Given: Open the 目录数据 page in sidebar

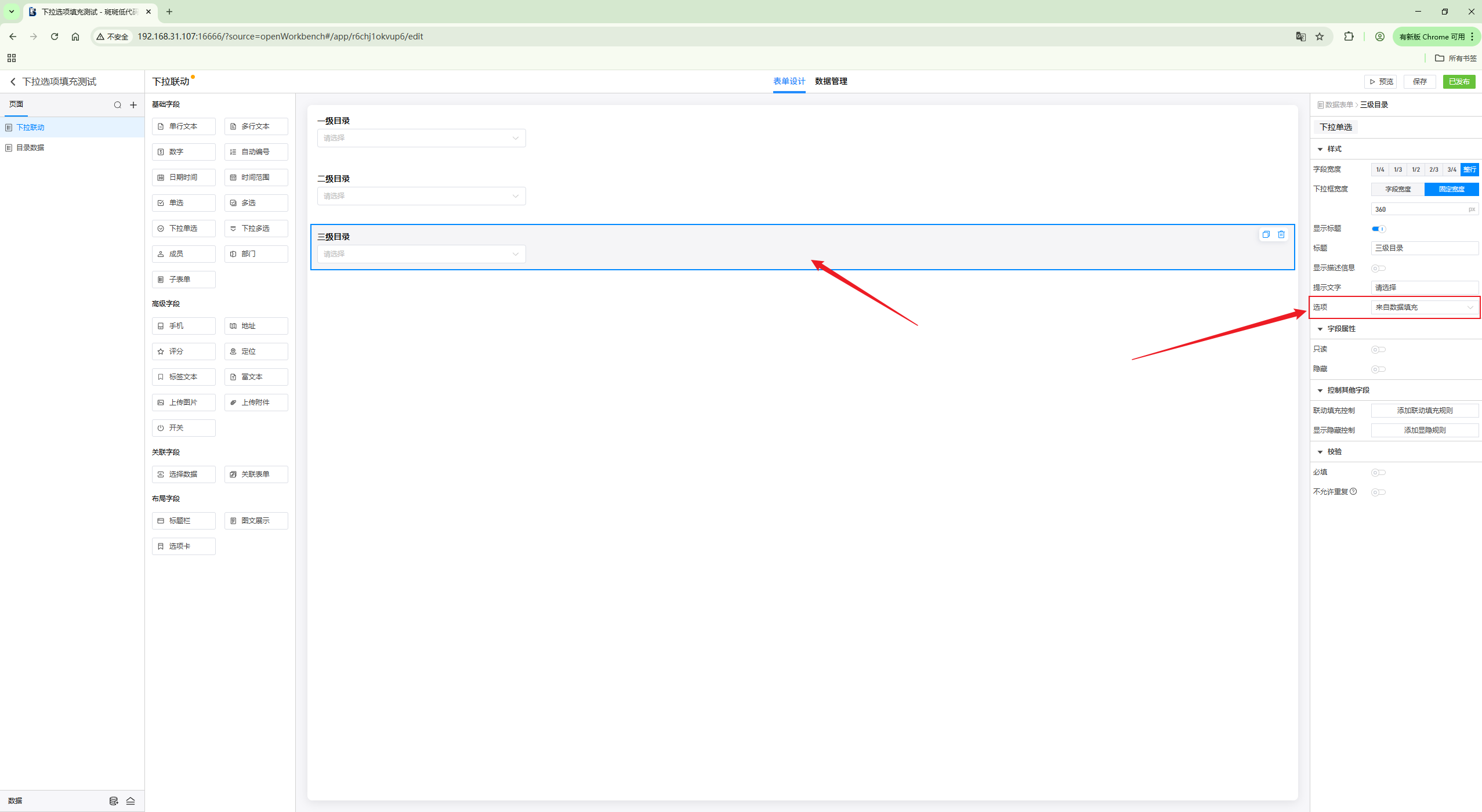Looking at the screenshot, I should 30,148.
